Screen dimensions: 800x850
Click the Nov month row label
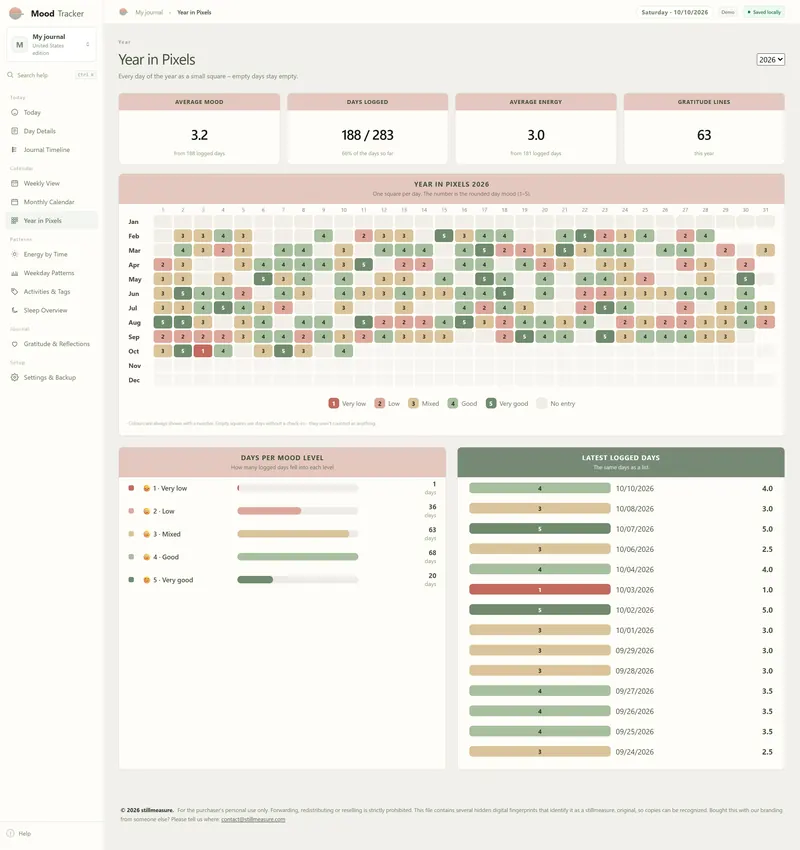point(134,366)
